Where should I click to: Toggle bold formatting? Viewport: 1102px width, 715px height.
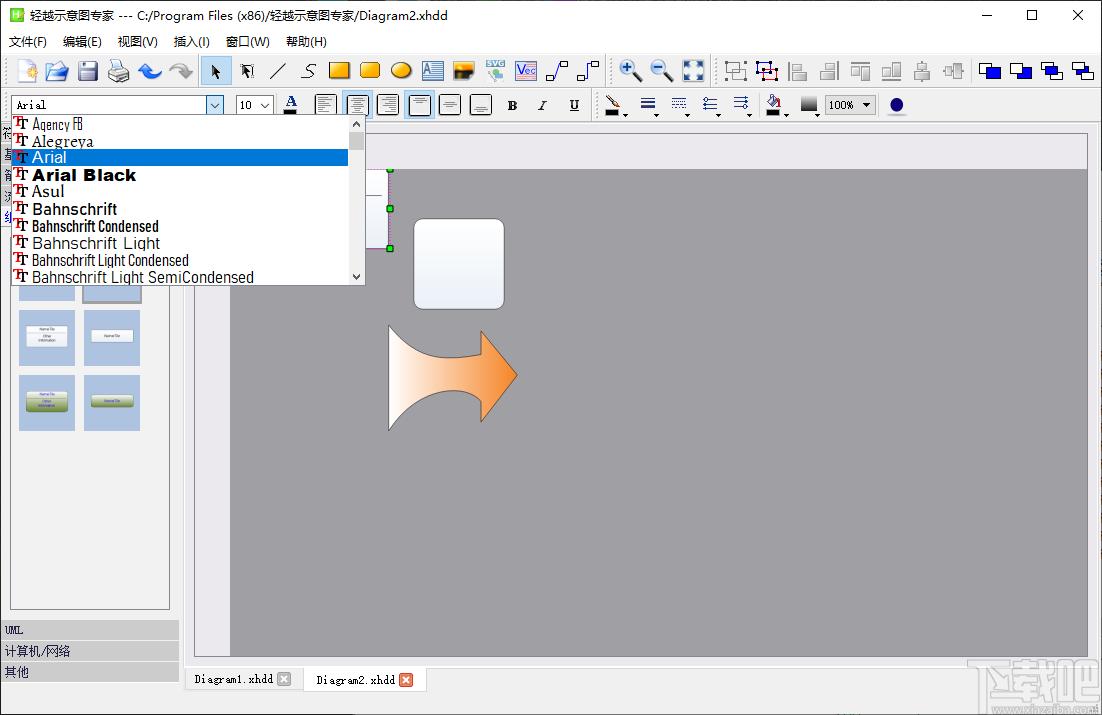point(512,105)
